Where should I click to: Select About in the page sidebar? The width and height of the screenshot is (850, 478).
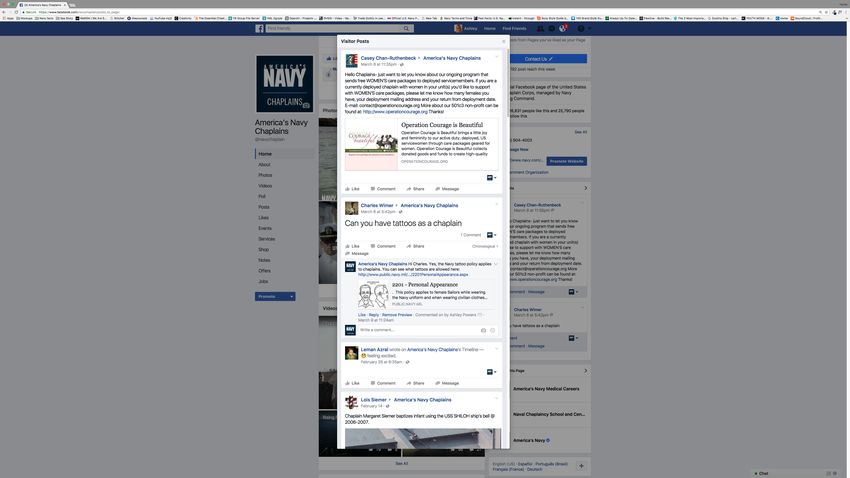pos(264,165)
